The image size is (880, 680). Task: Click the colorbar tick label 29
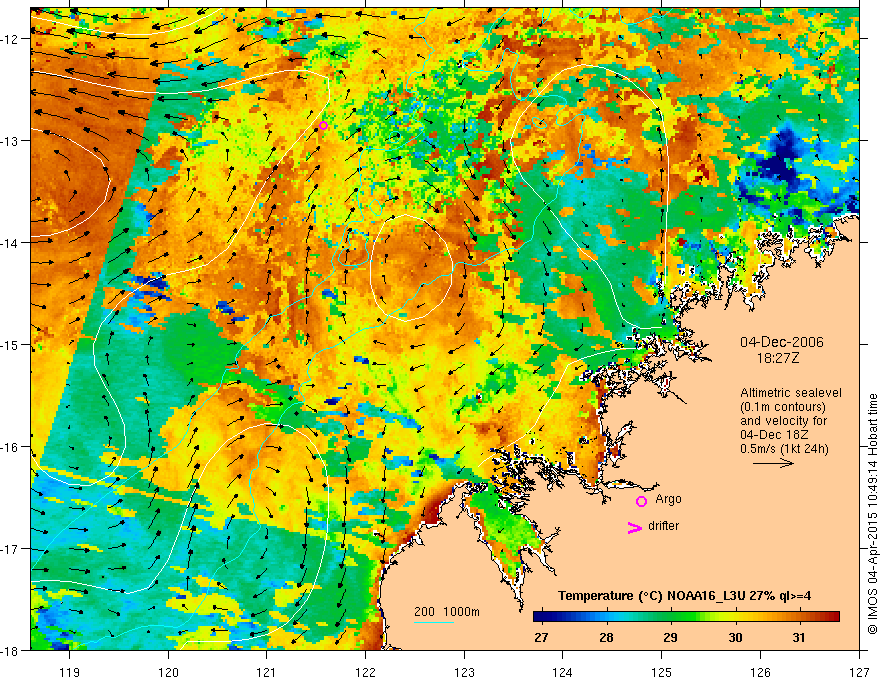[670, 638]
